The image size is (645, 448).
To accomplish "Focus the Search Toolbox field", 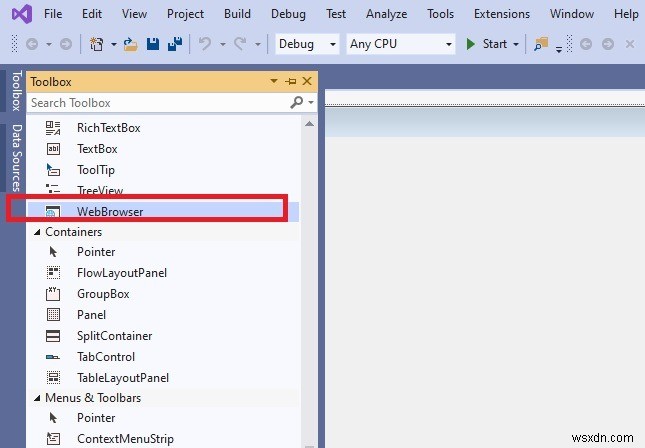I will tap(158, 102).
